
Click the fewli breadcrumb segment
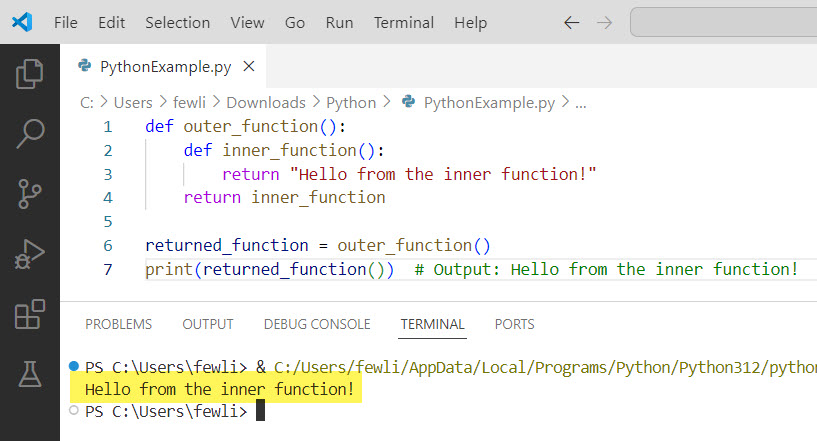[190, 103]
